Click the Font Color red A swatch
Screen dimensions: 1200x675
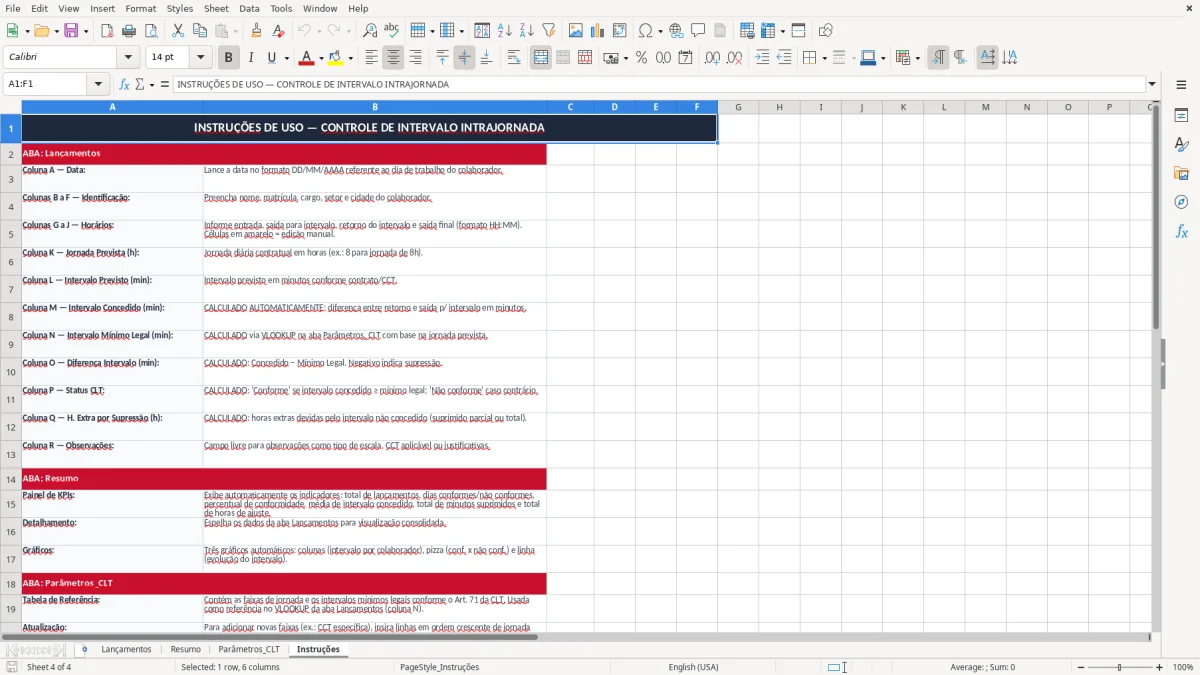coord(306,58)
